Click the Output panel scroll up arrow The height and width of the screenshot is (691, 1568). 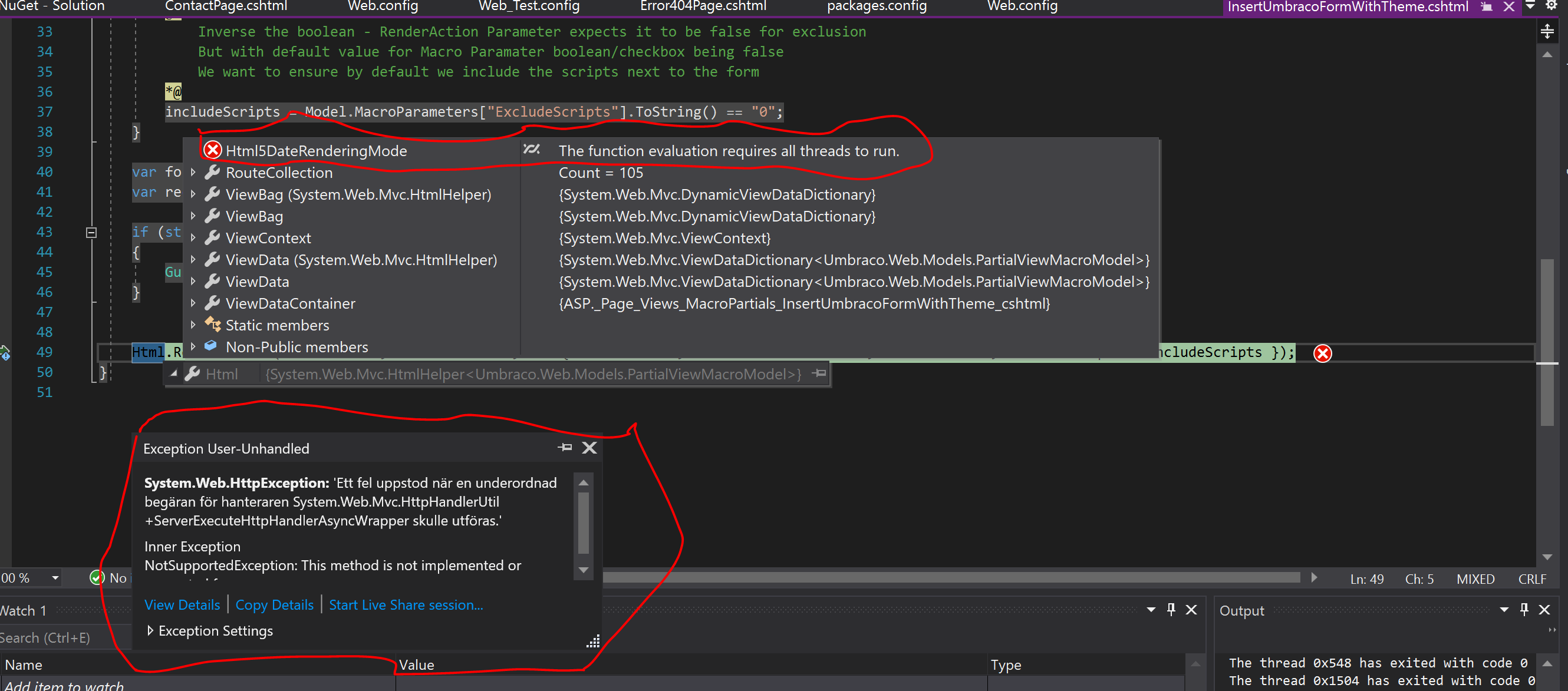(x=1547, y=663)
